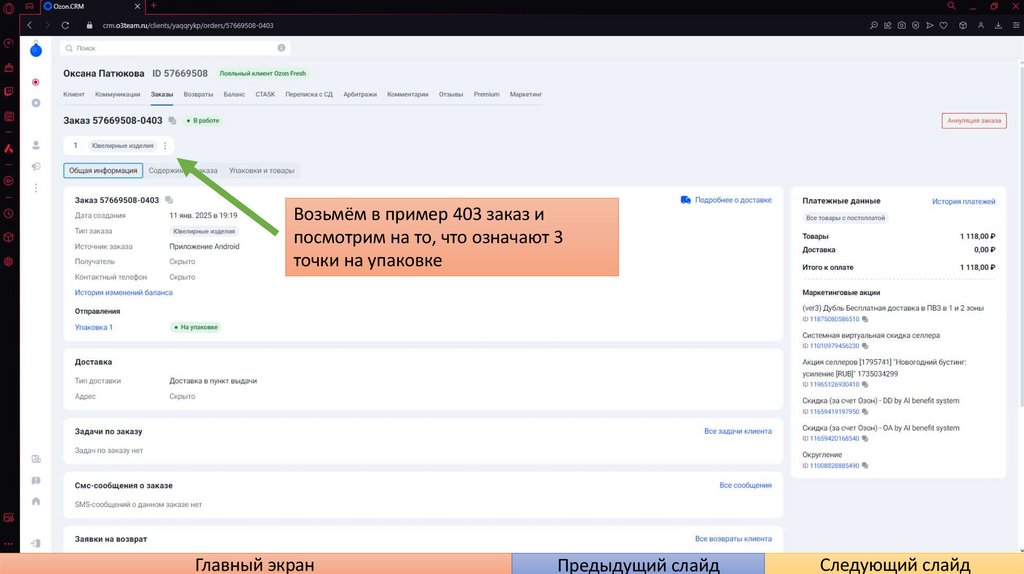Open Все сообщения link

pyautogui.click(x=745, y=485)
